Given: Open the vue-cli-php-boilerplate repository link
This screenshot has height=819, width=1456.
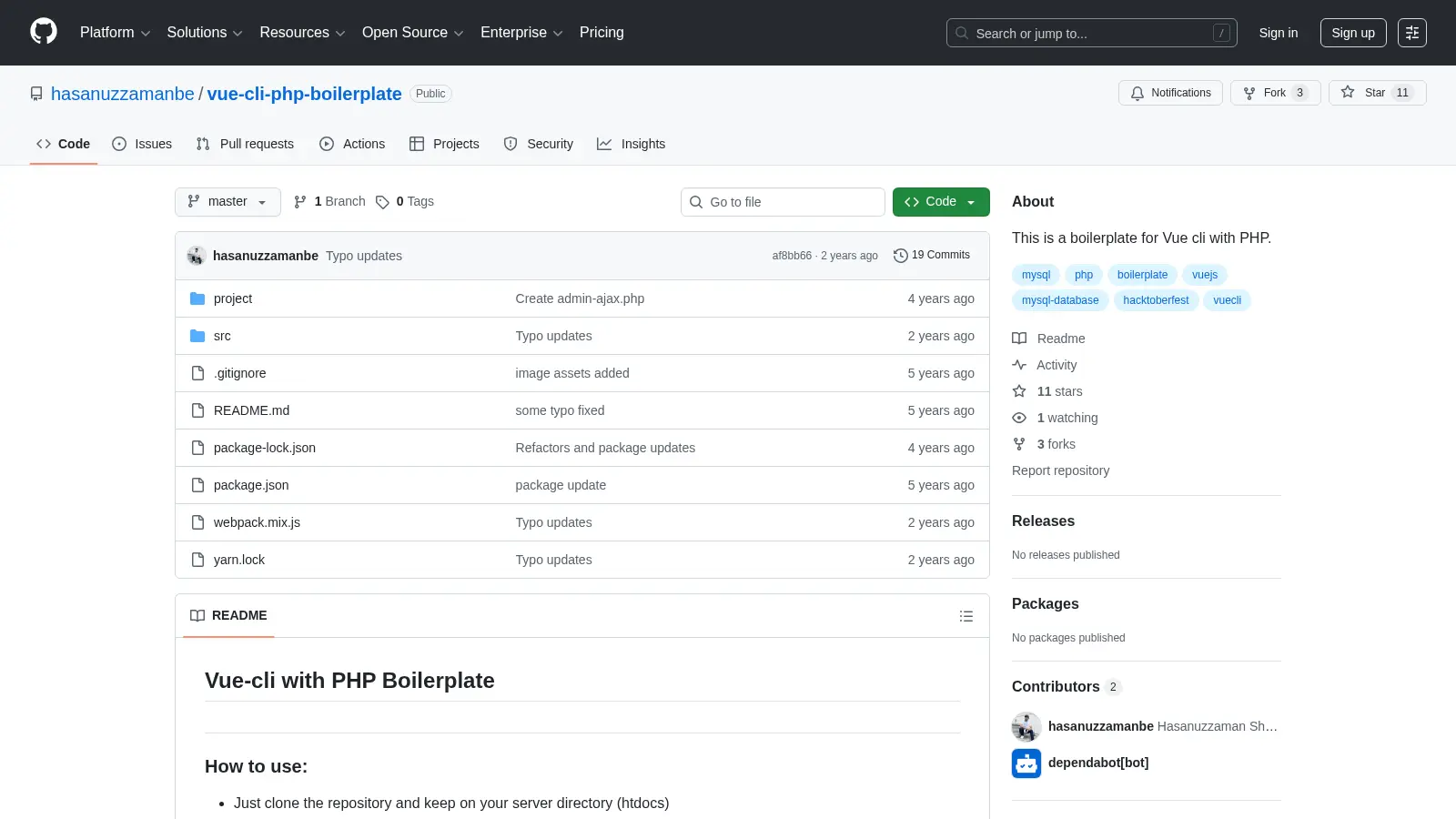Looking at the screenshot, I should click(x=304, y=94).
